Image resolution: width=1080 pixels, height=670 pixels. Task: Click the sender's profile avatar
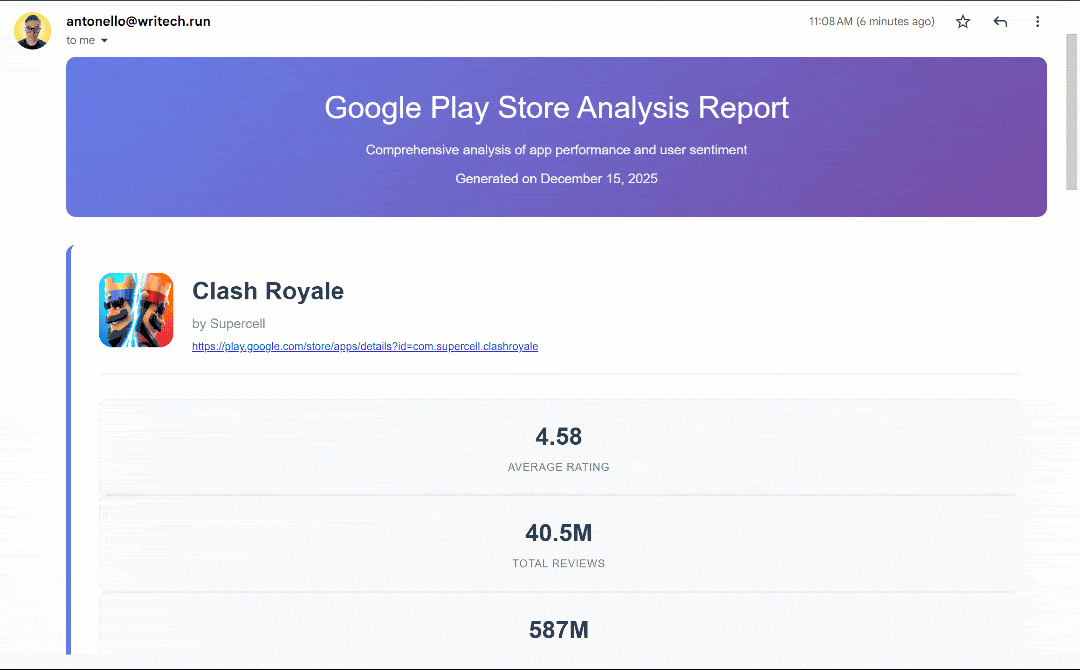32,30
